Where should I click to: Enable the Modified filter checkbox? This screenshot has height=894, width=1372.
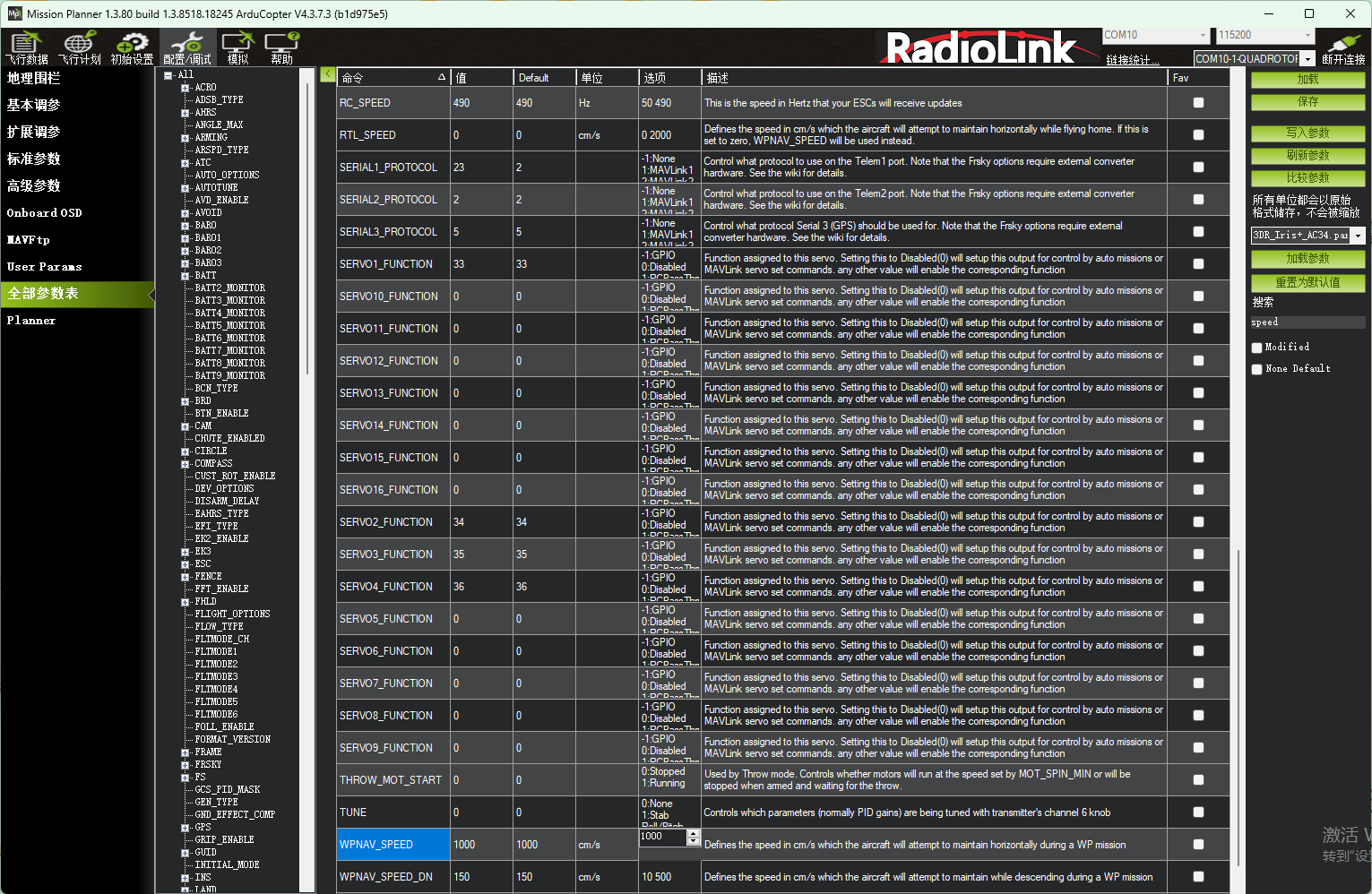click(x=1256, y=348)
